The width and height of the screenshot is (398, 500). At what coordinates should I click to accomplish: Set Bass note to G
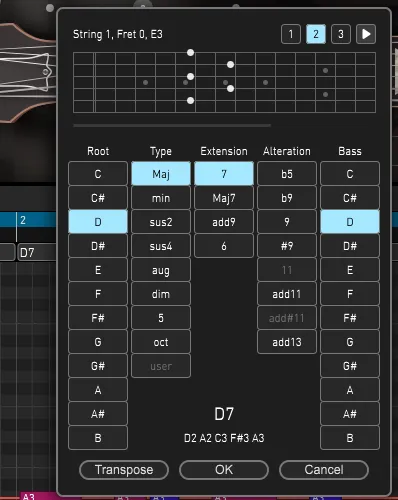coord(350,342)
